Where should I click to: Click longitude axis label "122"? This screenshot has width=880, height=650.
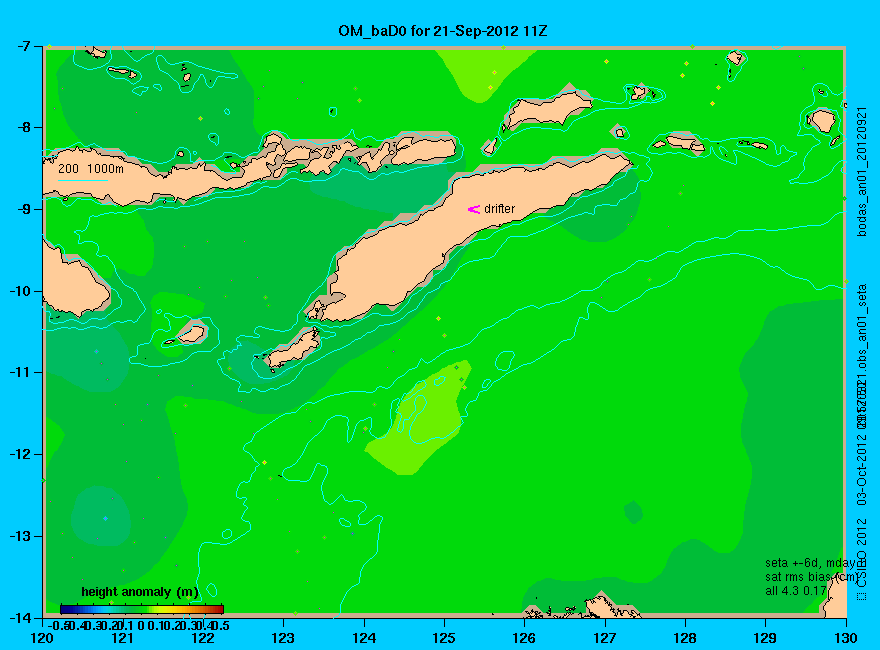(x=203, y=638)
